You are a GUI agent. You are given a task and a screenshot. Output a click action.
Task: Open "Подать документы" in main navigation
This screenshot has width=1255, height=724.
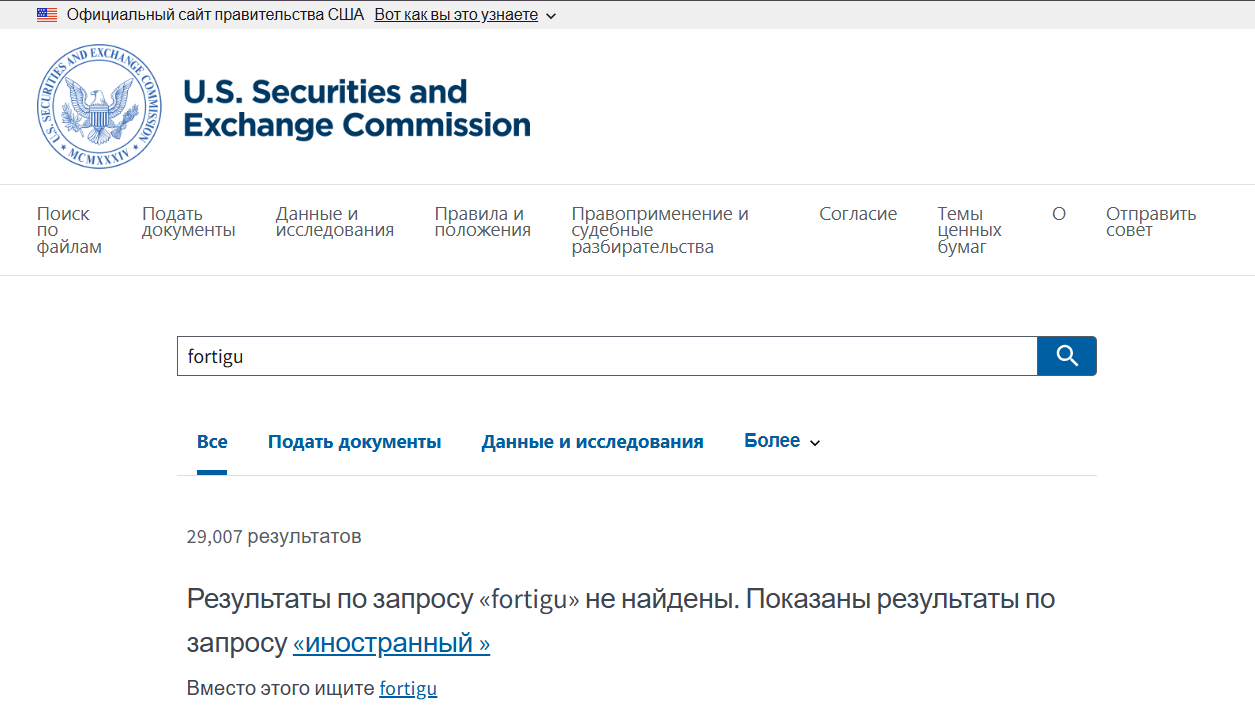[189, 222]
